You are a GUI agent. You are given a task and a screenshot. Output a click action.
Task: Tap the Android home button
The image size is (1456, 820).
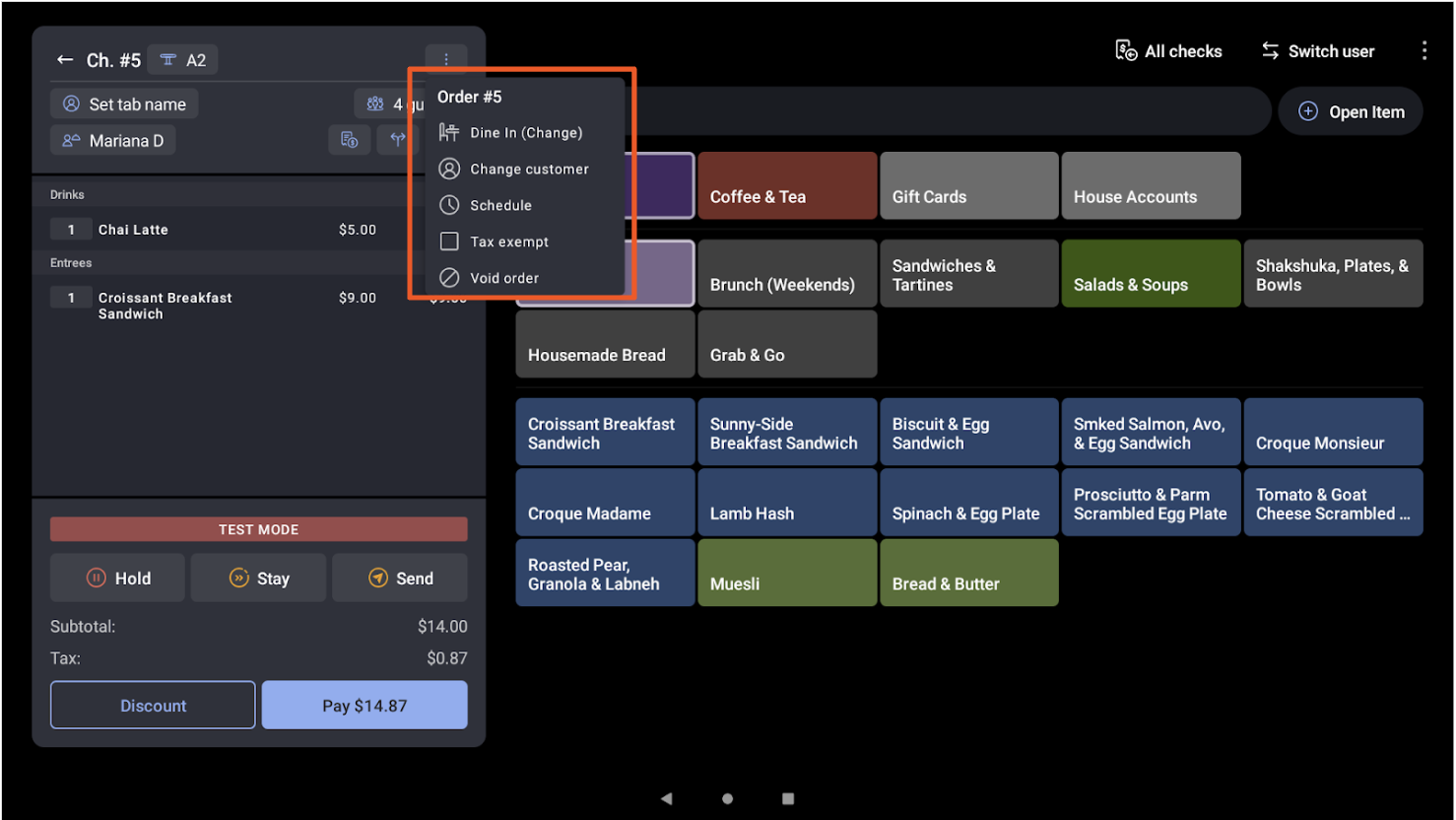727,798
